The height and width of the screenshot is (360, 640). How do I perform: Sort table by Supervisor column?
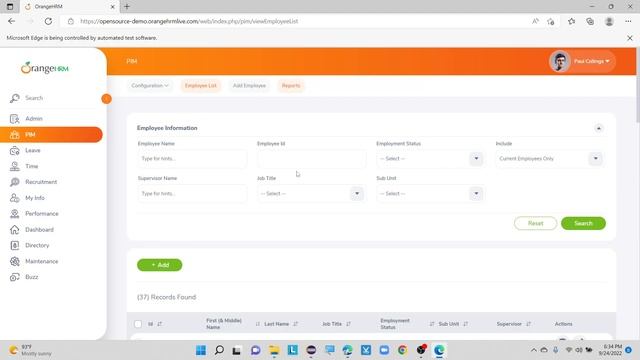tap(529, 324)
